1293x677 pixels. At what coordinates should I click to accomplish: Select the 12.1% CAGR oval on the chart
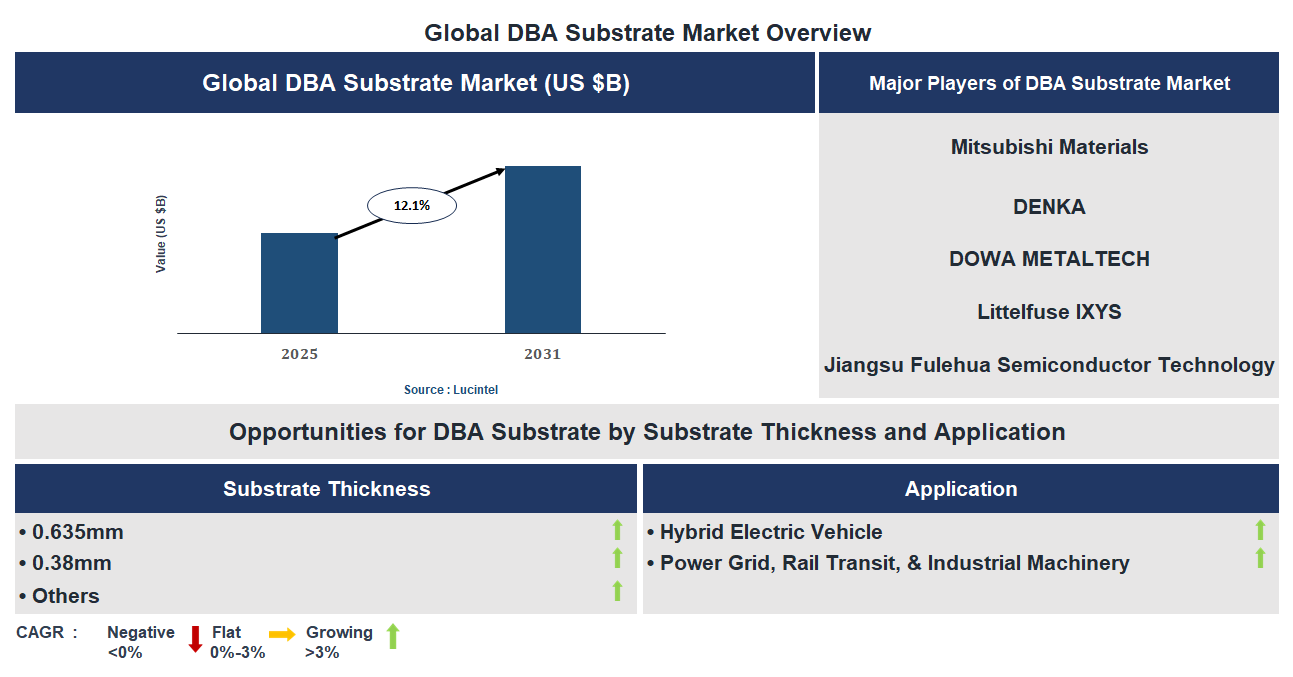[411, 203]
